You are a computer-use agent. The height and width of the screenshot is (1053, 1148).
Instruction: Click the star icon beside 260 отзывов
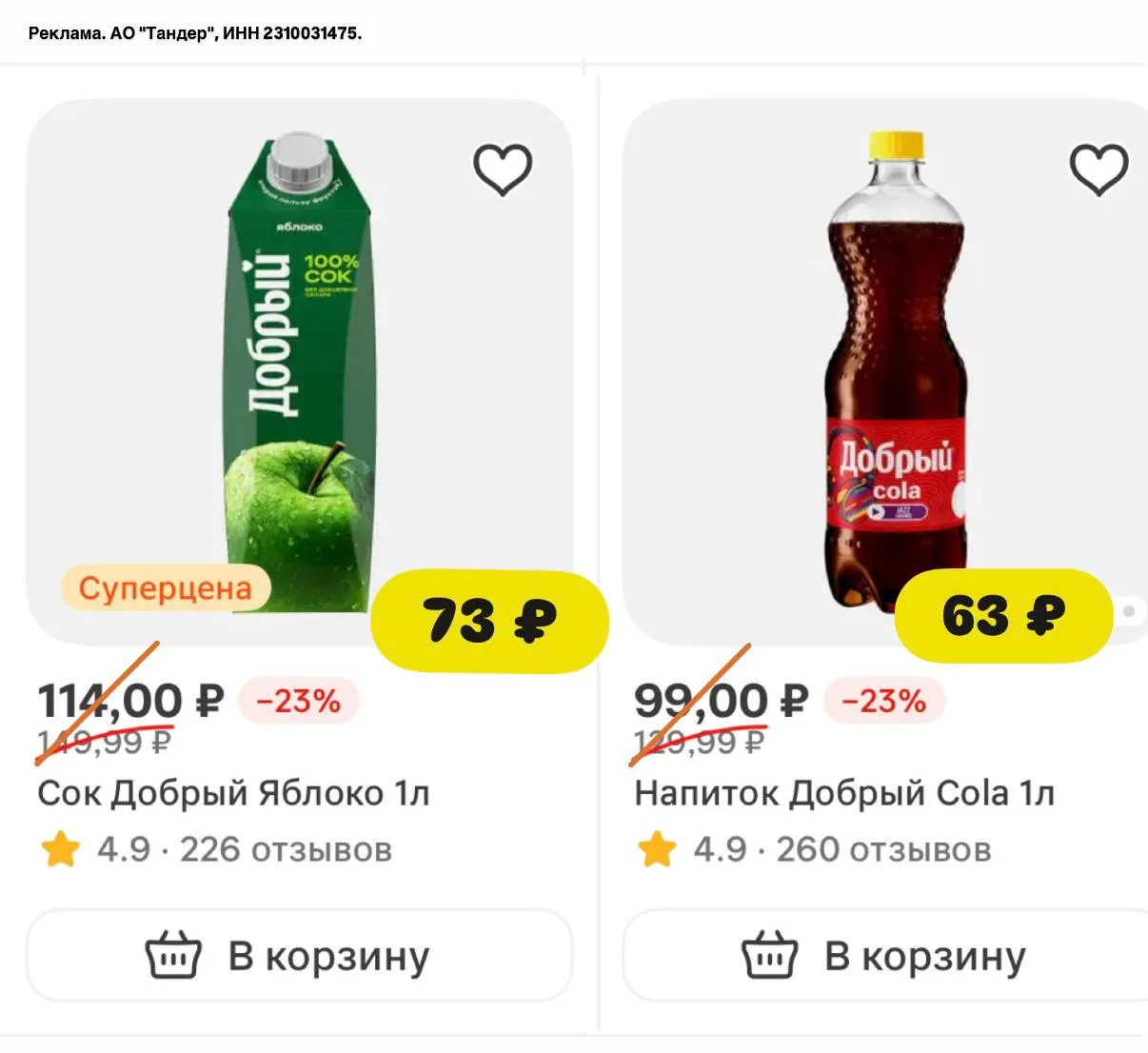(657, 849)
